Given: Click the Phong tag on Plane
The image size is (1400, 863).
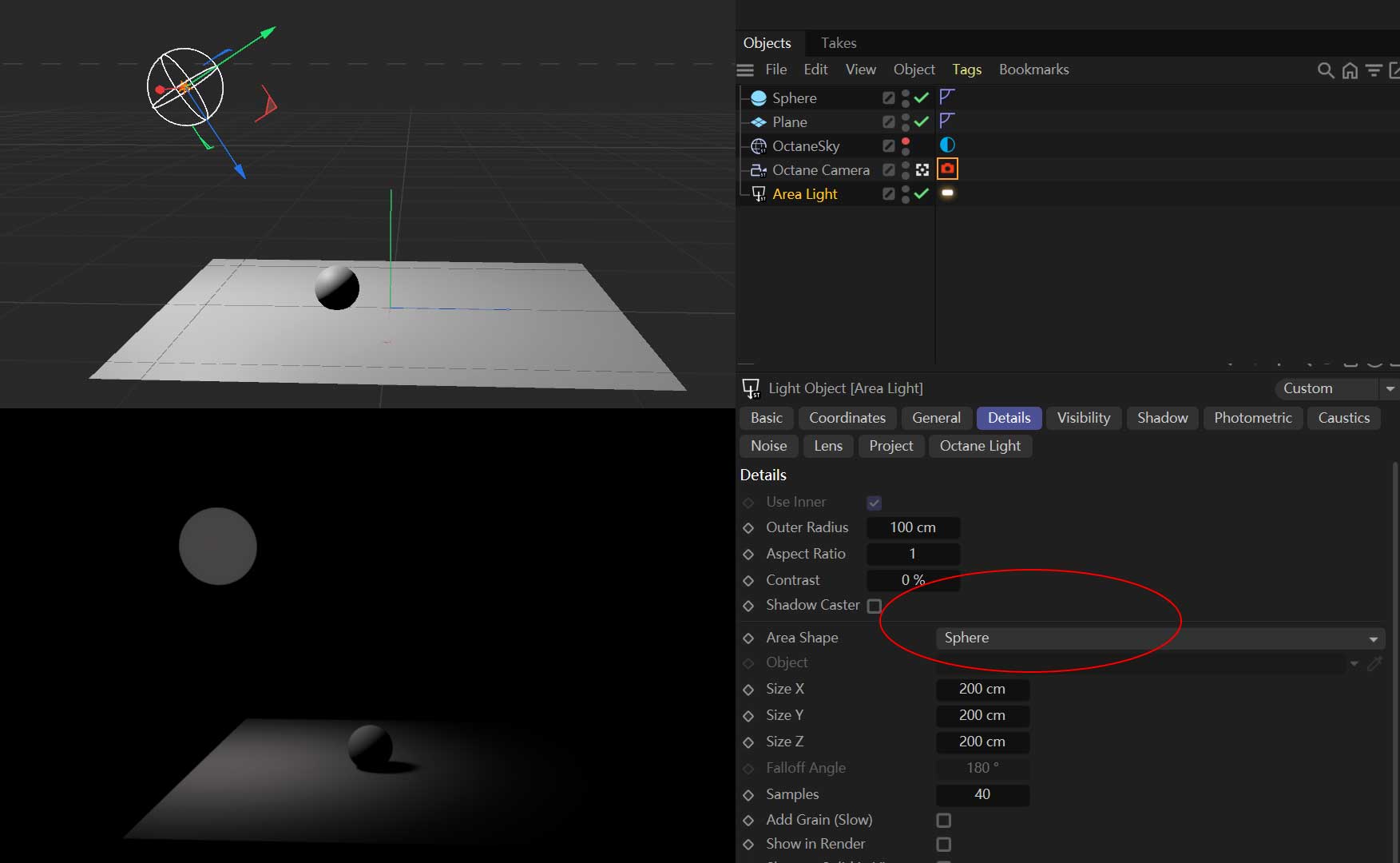Looking at the screenshot, I should tap(947, 121).
